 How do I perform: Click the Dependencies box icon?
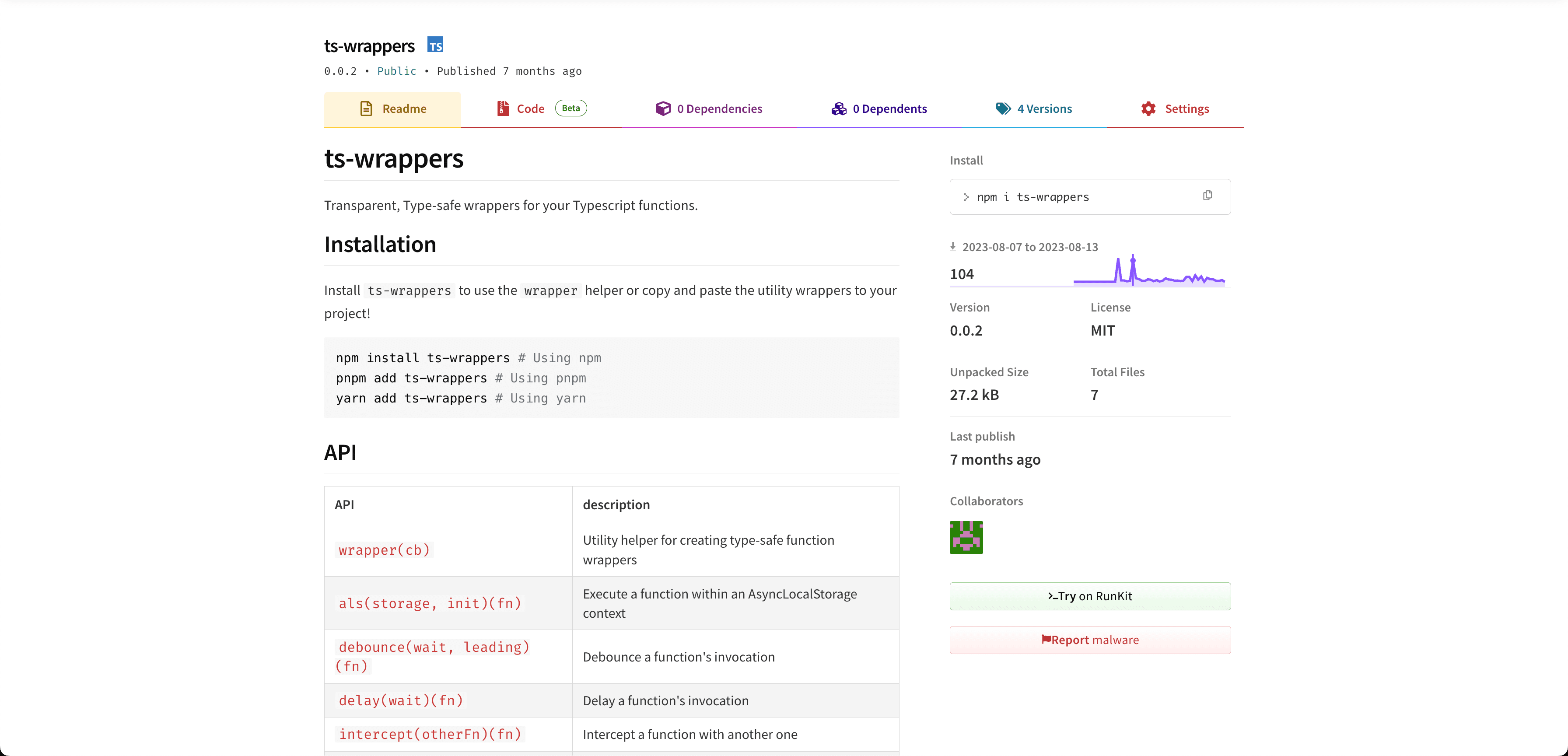coord(663,109)
